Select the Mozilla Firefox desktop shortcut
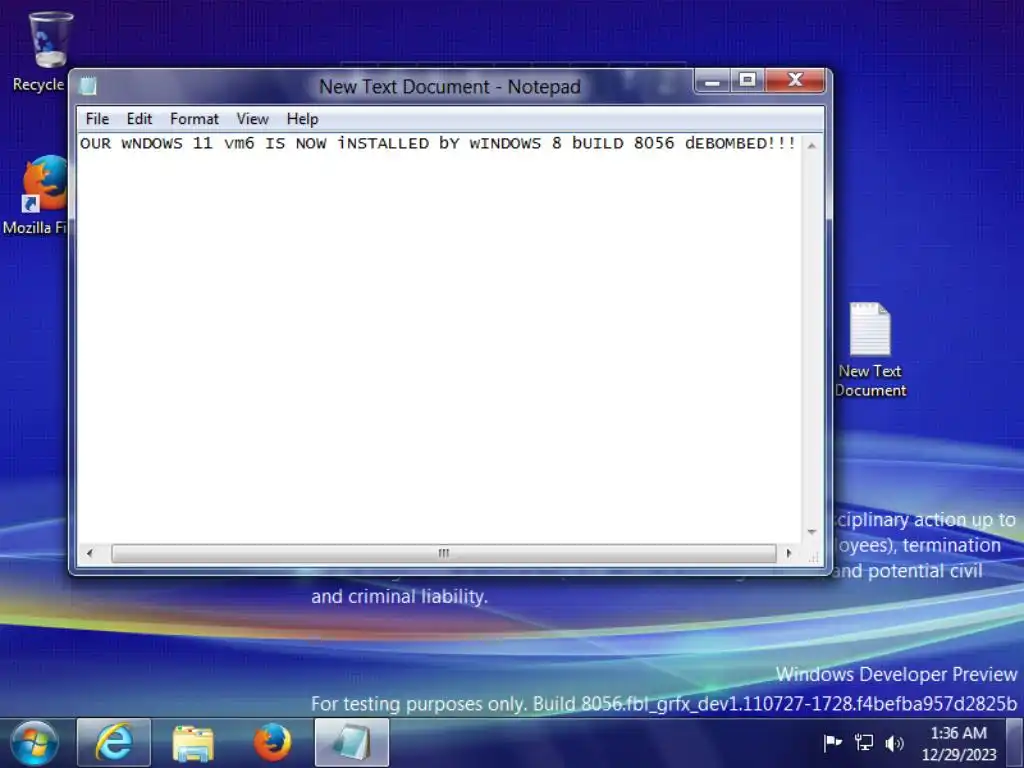Screen dimensions: 1024x768 [x=38, y=195]
